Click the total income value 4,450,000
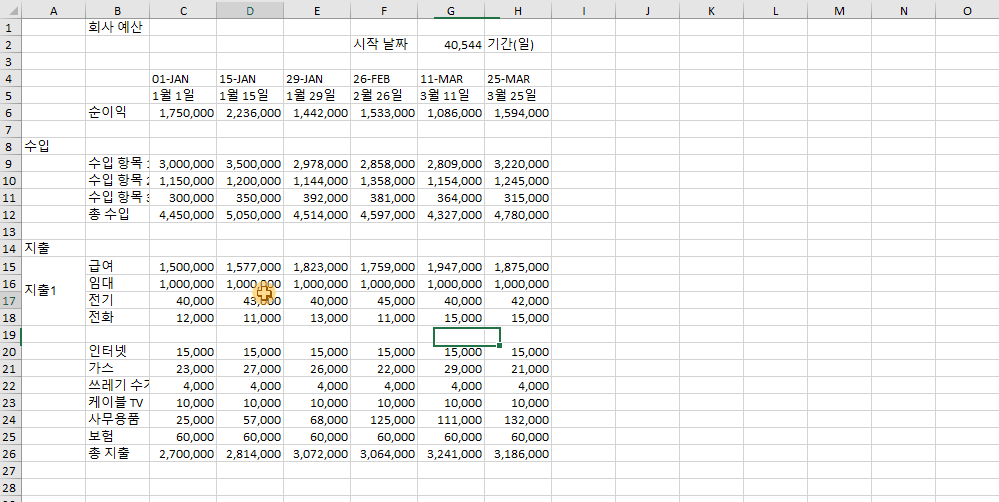The height and width of the screenshot is (502, 999). (183, 215)
